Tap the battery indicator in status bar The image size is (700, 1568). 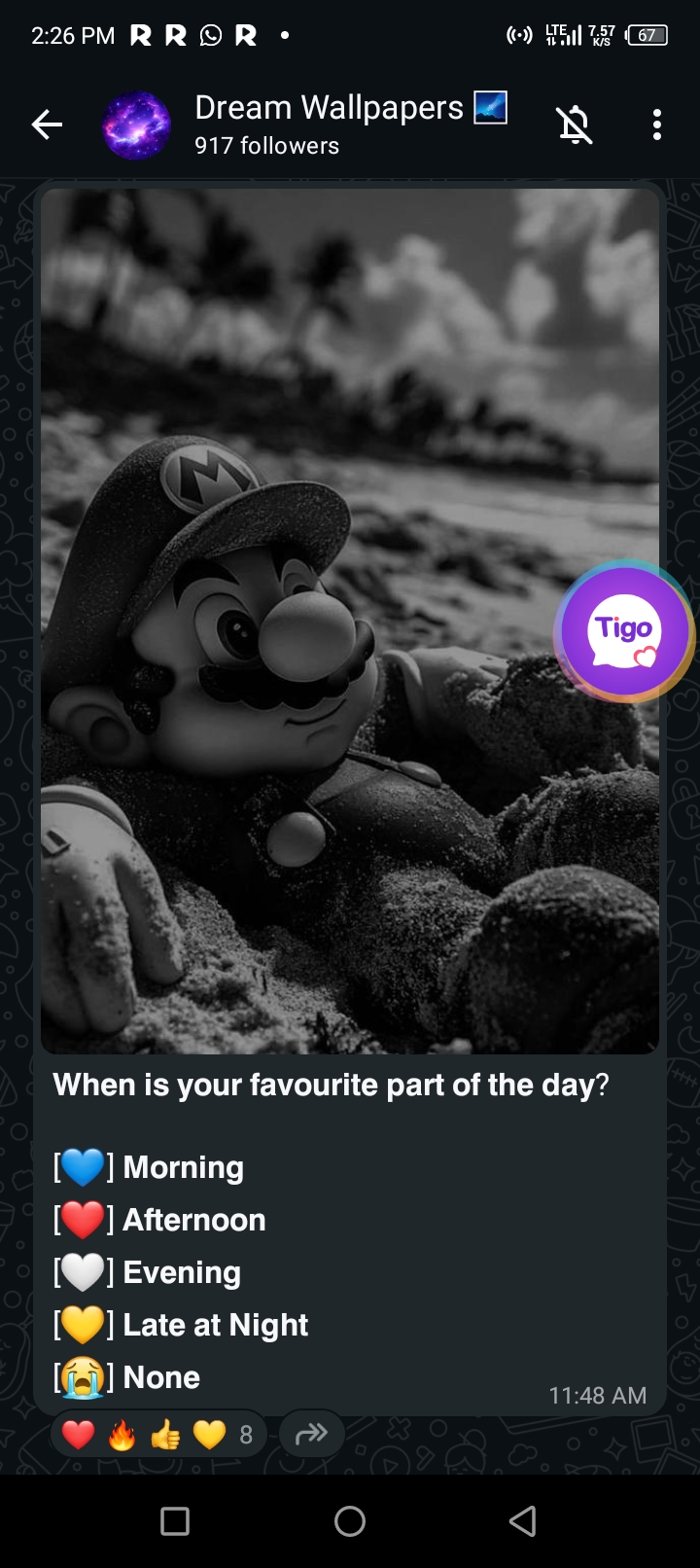point(648,36)
